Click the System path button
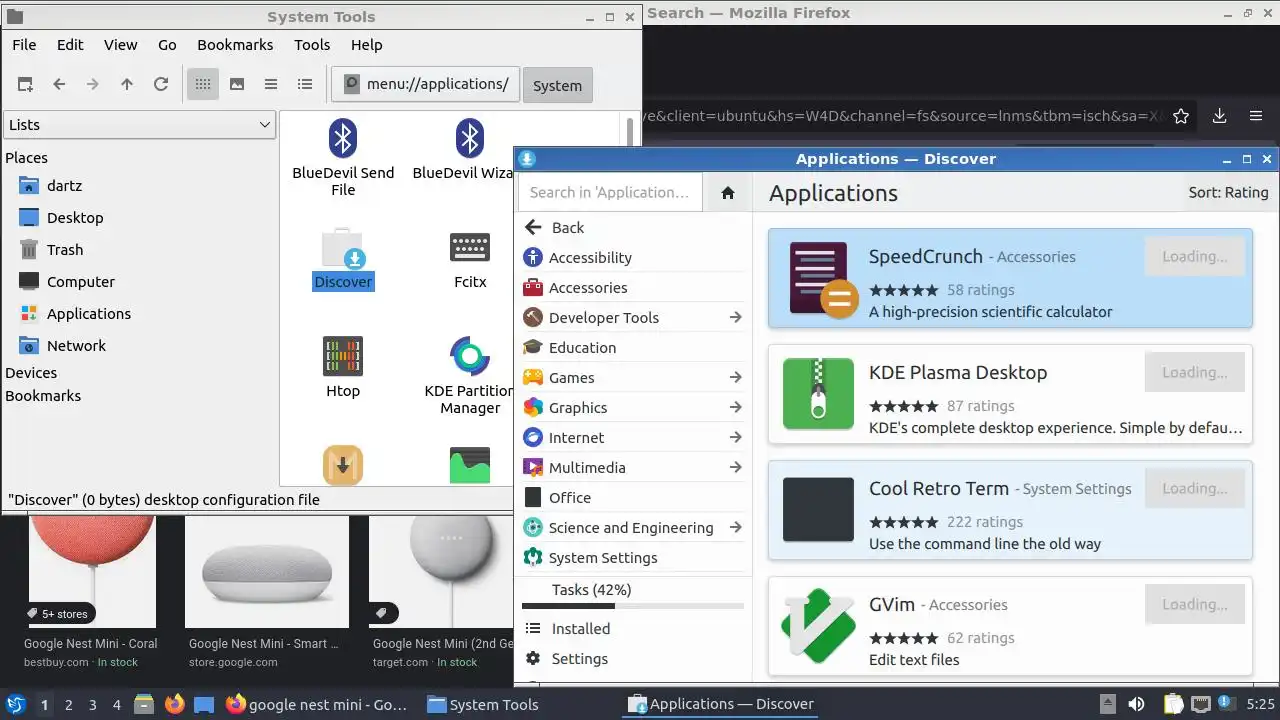Viewport: 1280px width, 720px height. (557, 85)
